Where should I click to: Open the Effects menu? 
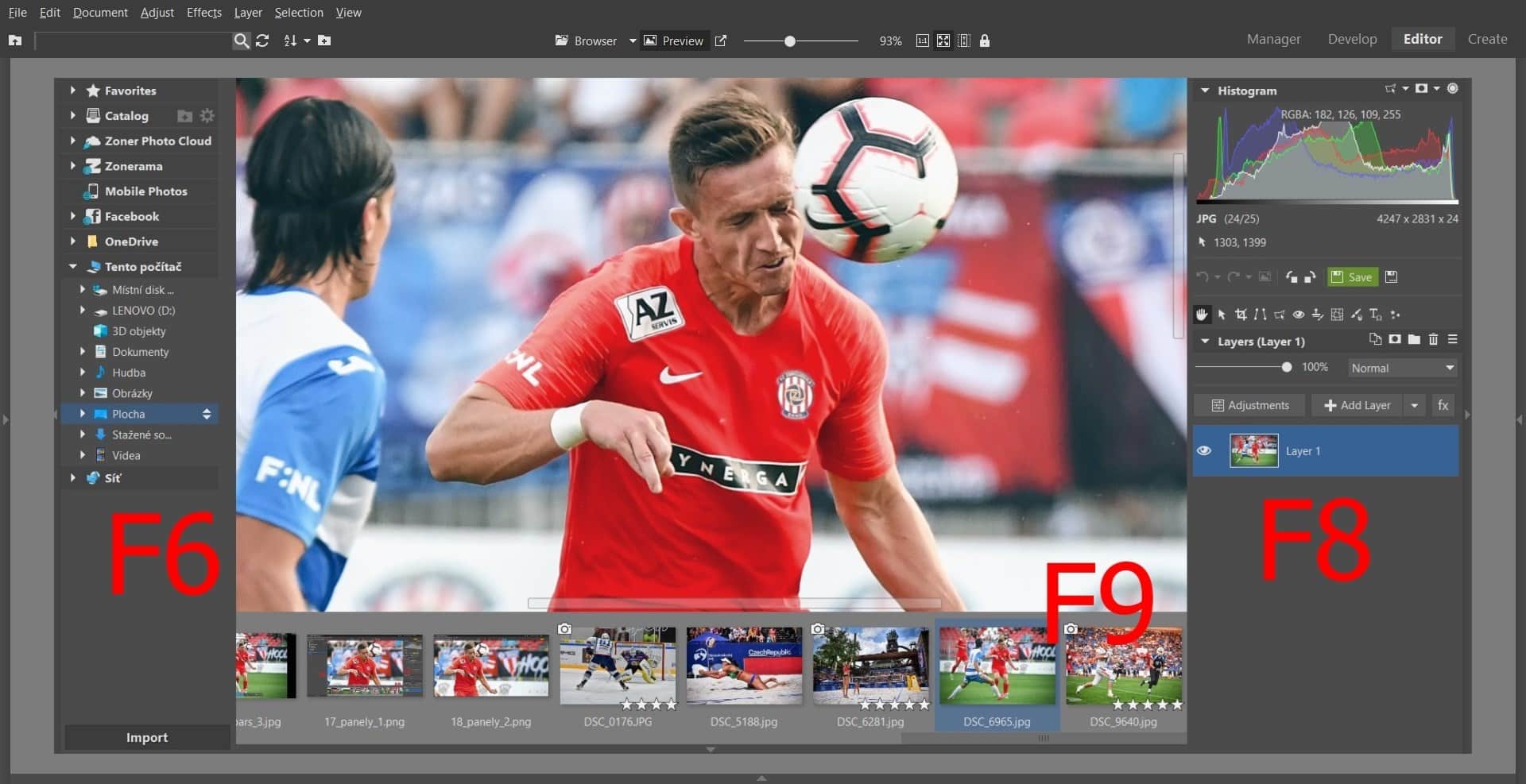tap(203, 13)
